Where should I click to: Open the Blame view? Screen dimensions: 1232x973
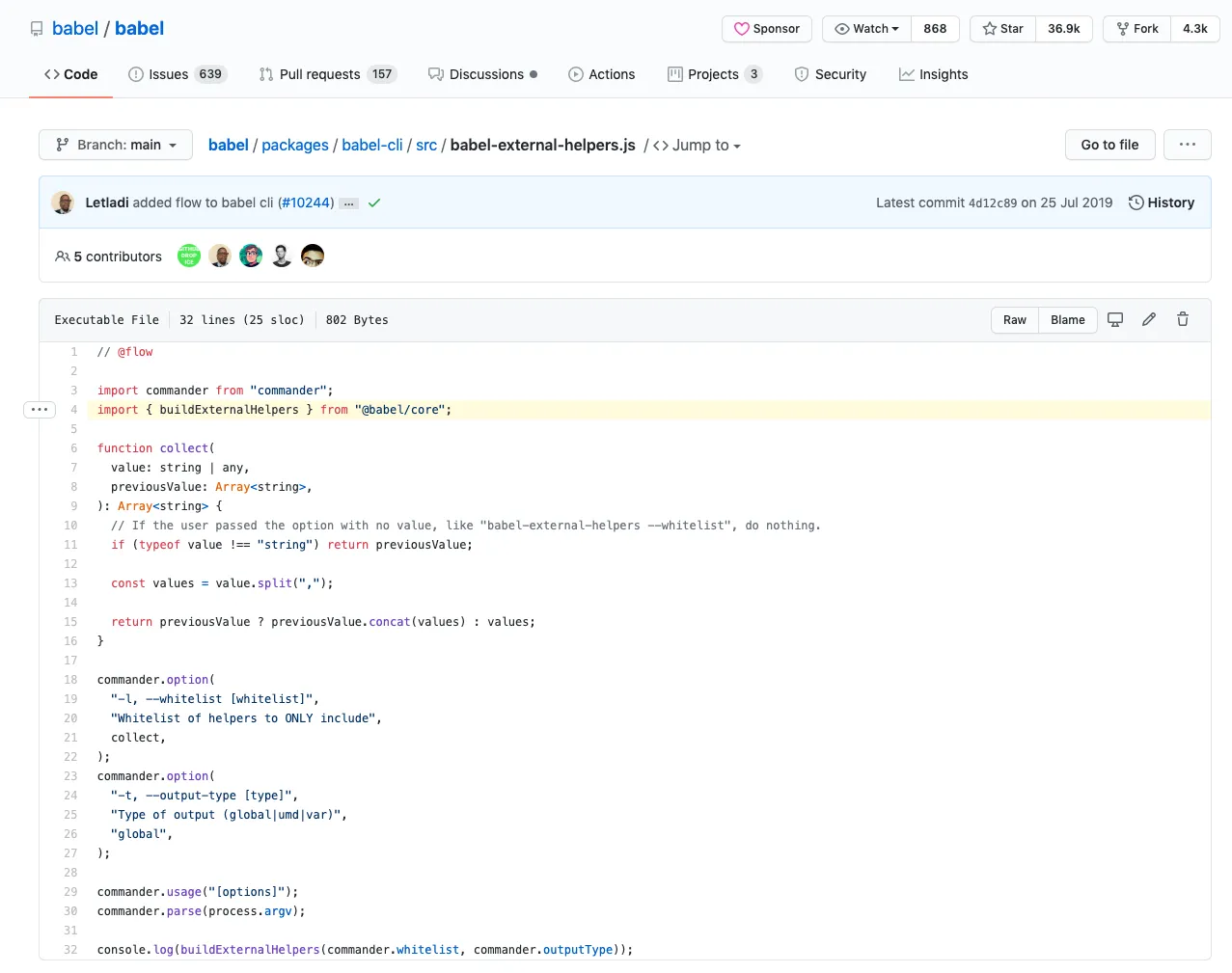(1068, 320)
